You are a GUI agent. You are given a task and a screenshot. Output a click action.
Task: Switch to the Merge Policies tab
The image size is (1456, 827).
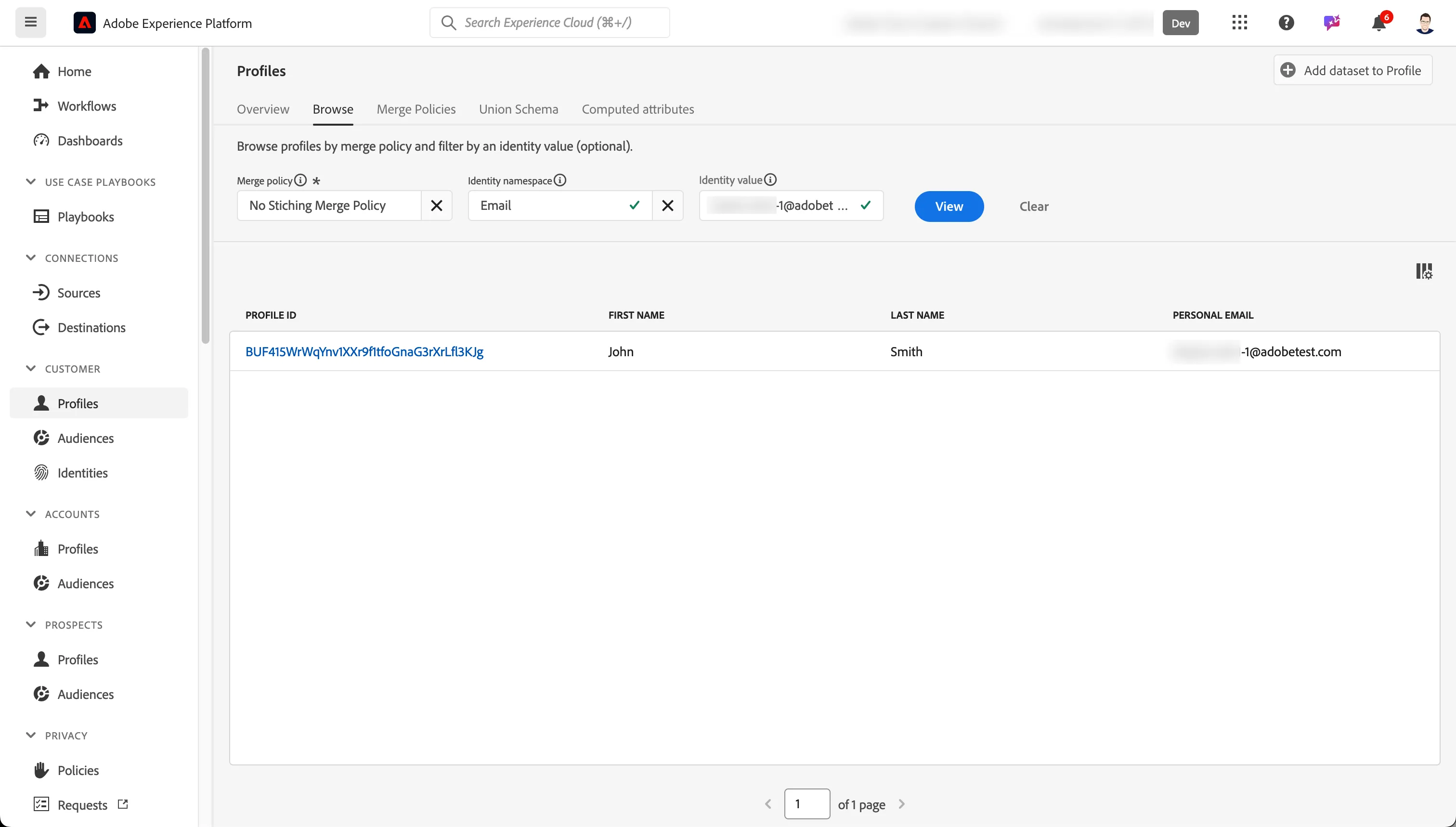point(416,109)
